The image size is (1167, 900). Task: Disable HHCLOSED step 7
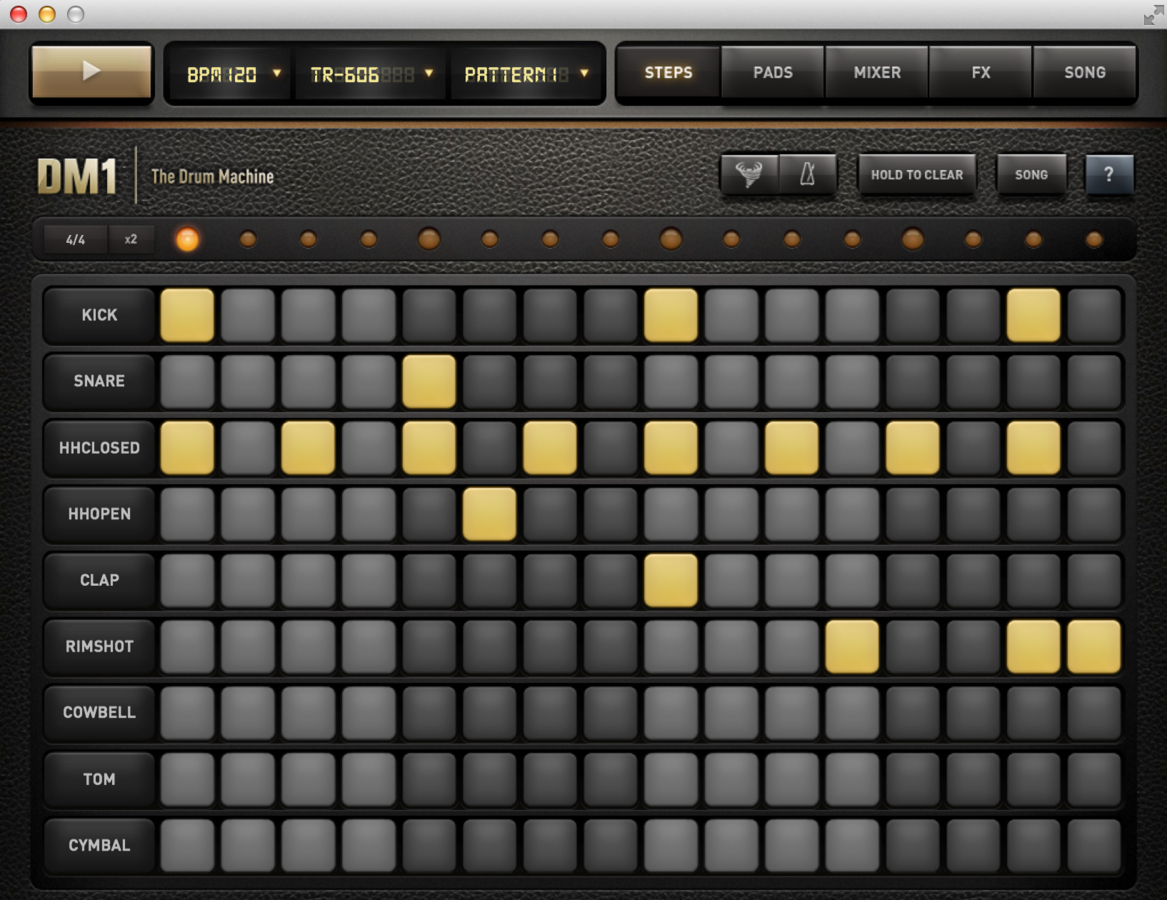(x=550, y=447)
